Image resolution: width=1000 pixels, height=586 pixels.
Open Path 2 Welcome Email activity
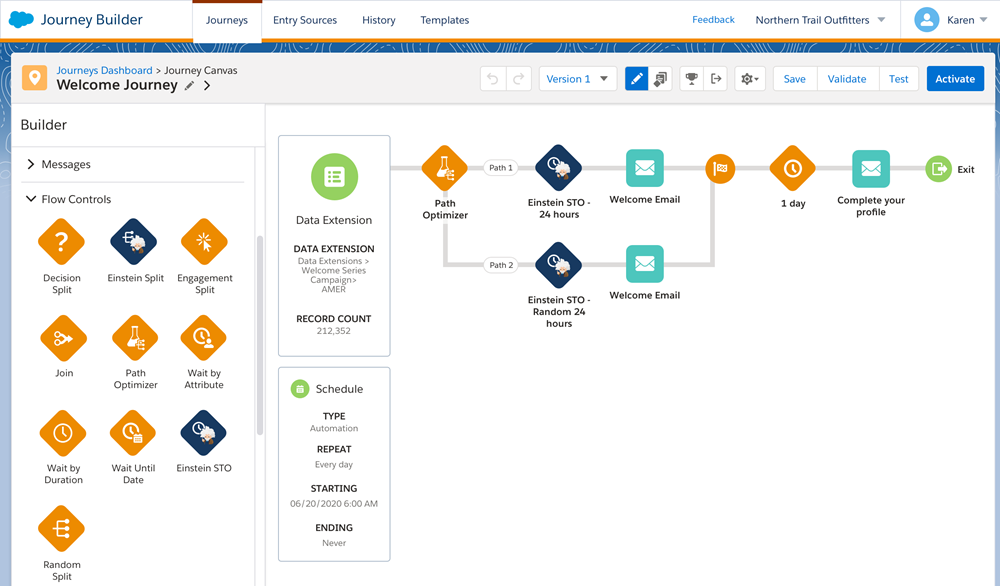pyautogui.click(x=645, y=264)
